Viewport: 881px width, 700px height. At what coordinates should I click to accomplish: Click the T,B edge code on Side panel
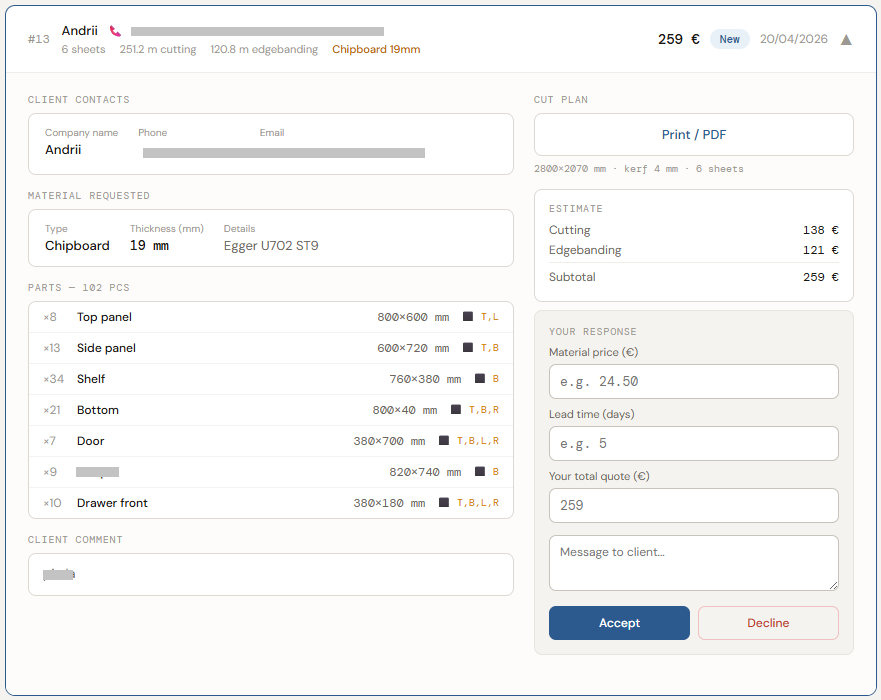point(489,348)
